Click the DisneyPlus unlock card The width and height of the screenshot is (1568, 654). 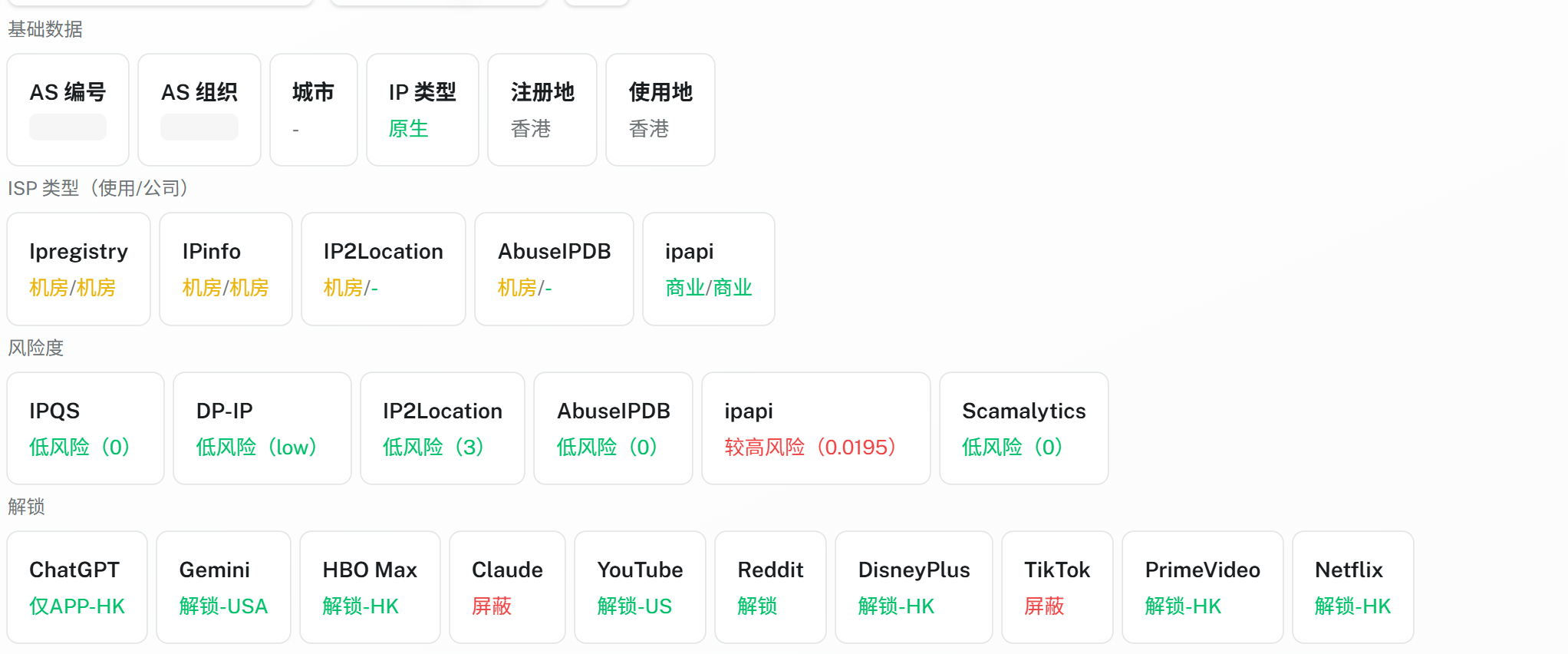pyautogui.click(x=914, y=587)
